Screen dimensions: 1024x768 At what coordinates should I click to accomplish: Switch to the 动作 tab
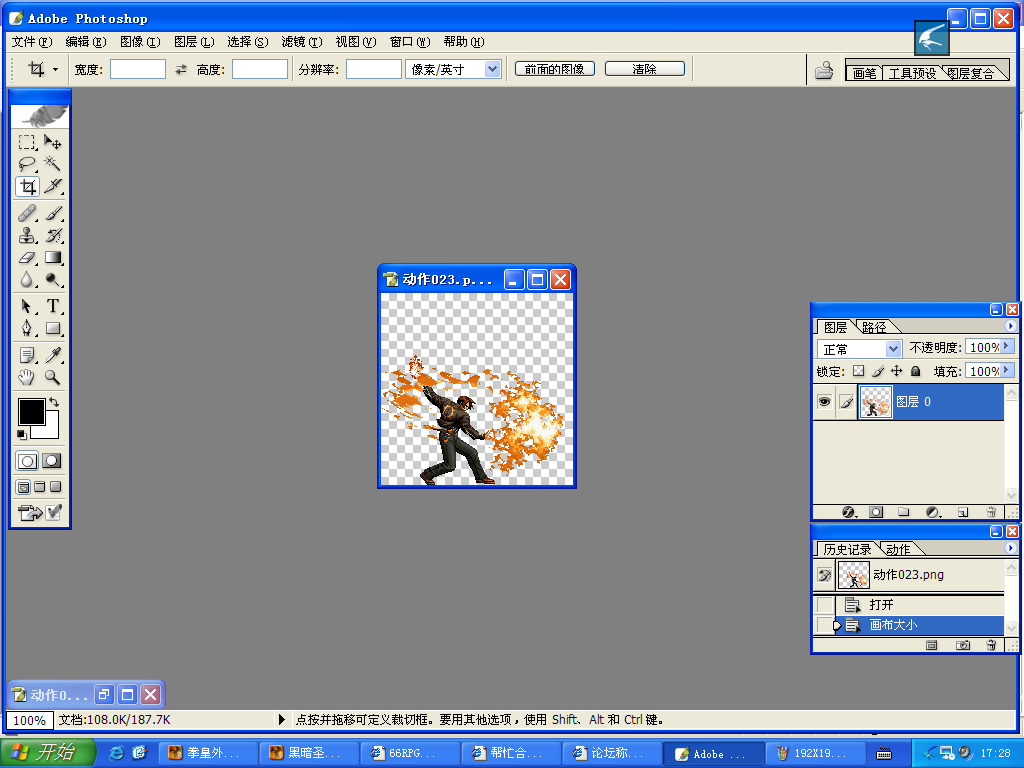[x=898, y=549]
